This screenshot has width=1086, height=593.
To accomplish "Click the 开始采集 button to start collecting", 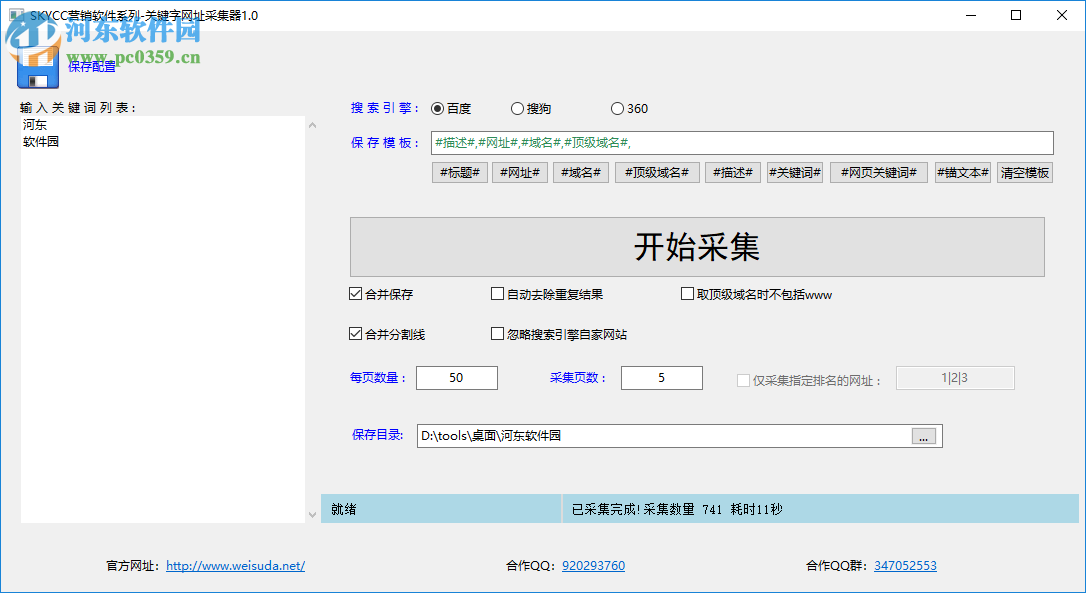I will (700, 247).
